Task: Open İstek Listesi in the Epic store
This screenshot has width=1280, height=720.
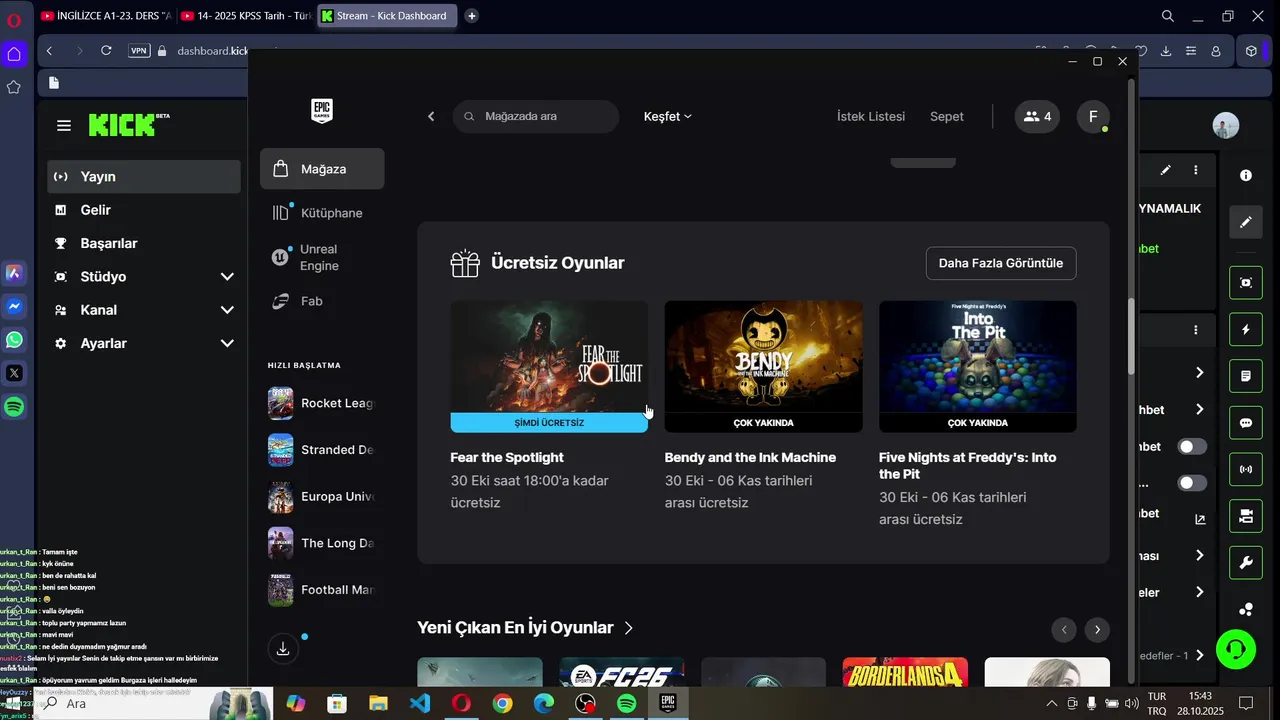Action: 871,117
